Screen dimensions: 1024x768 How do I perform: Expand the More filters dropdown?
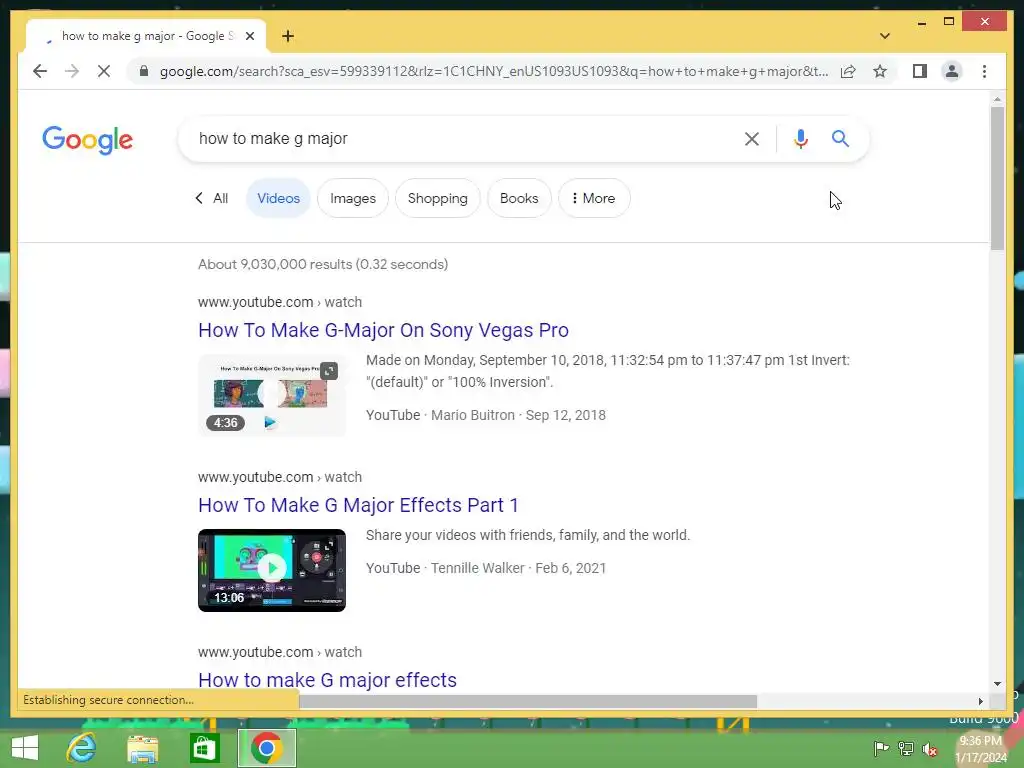(594, 198)
